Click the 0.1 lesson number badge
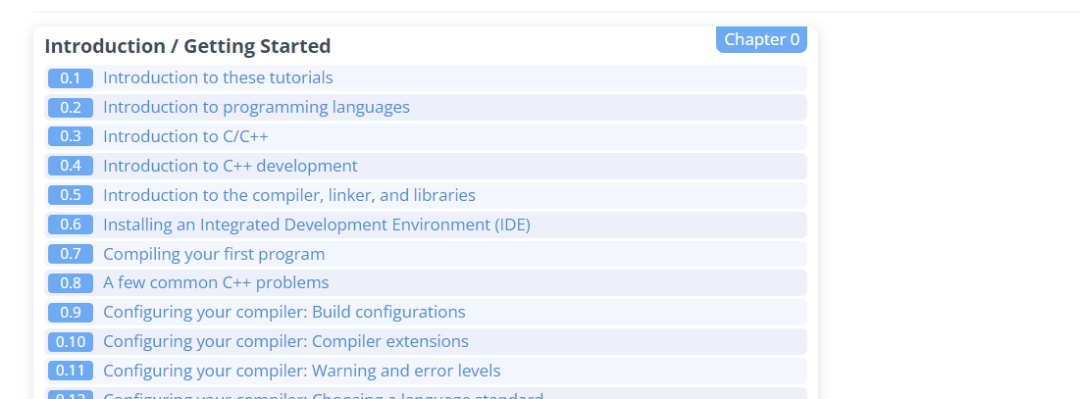The image size is (1080, 399). click(70, 79)
